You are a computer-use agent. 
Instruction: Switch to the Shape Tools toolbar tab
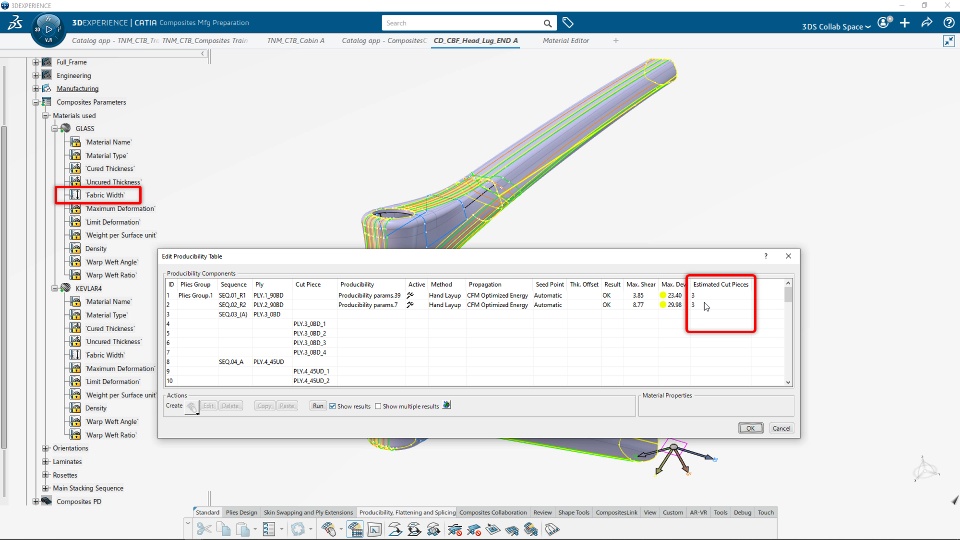[x=574, y=512]
